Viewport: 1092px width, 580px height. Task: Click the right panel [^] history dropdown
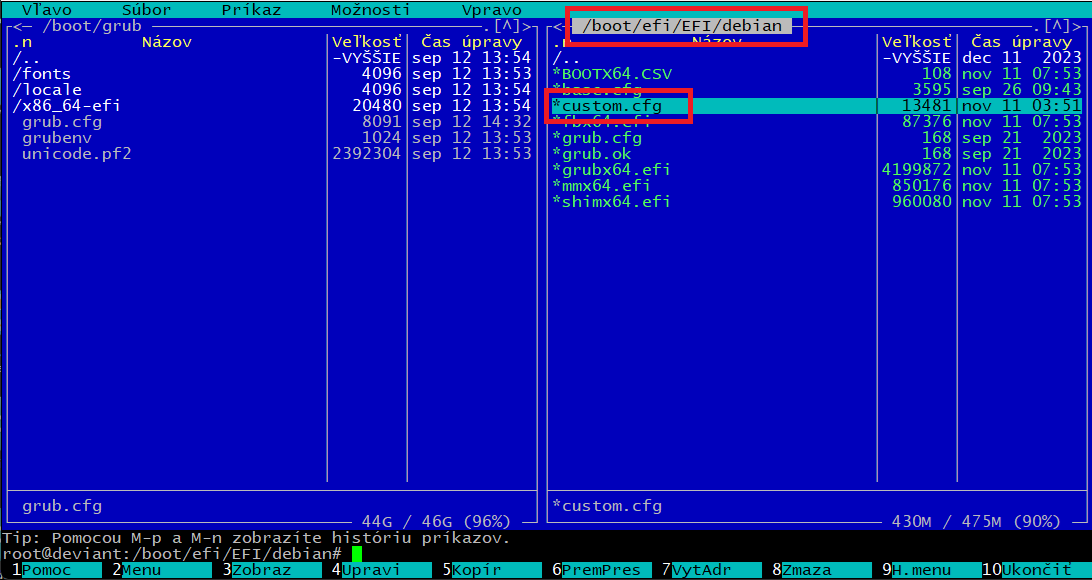coord(1058,26)
